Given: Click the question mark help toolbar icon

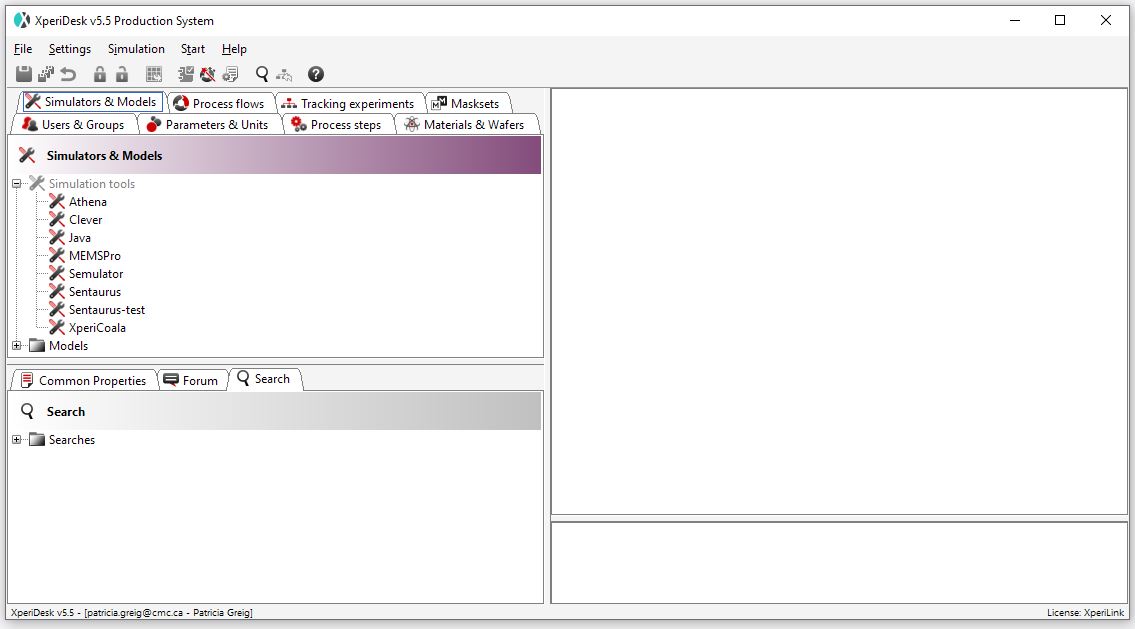Looking at the screenshot, I should coord(316,74).
